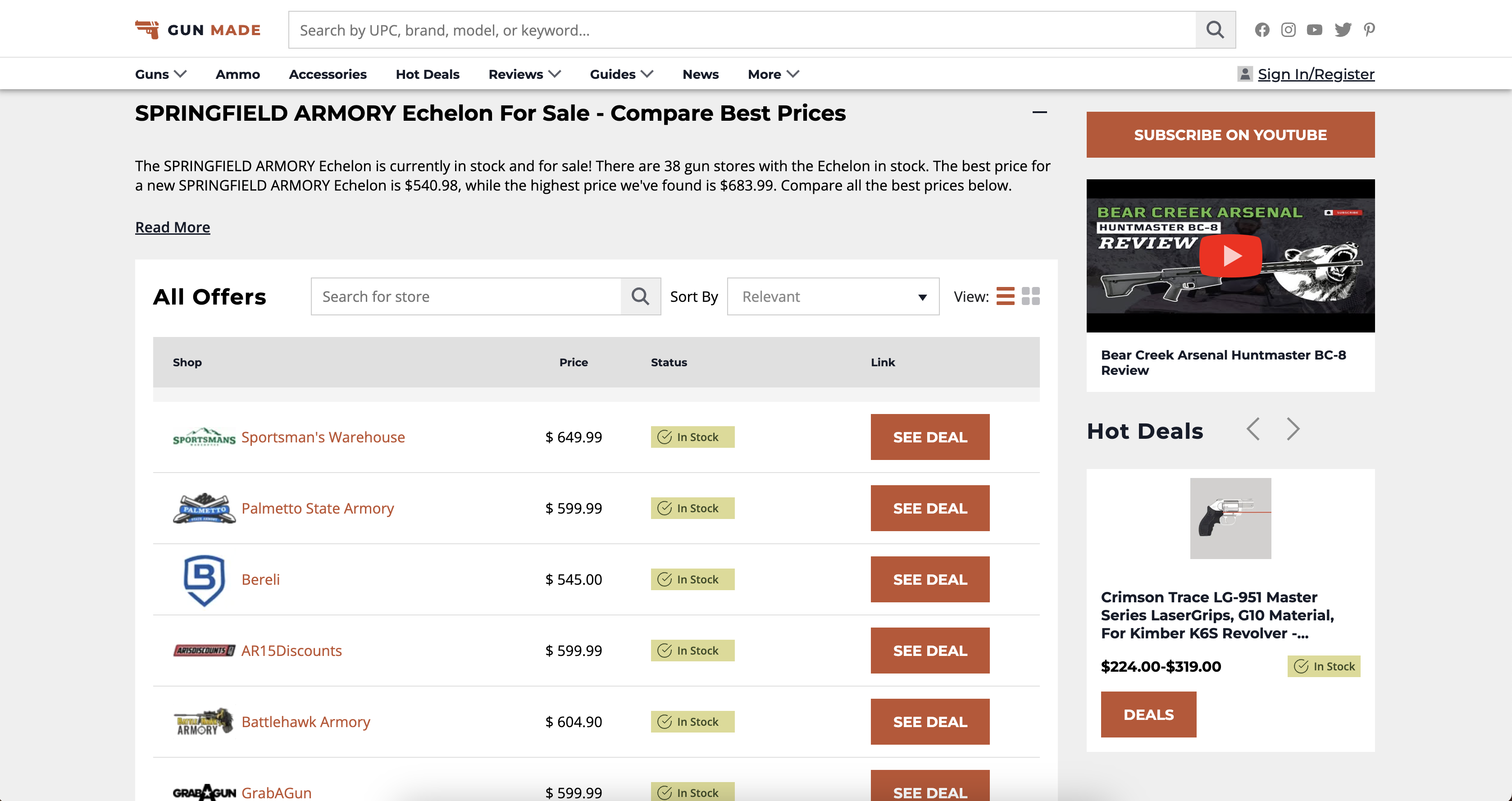Click See Deal for Palmetto State Armory
Viewport: 1512px width, 801px height.
point(930,508)
